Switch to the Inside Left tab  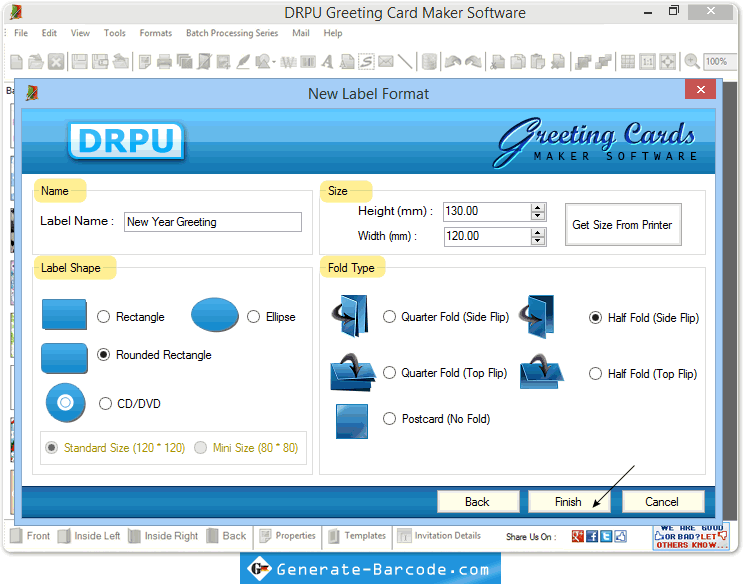[89, 536]
